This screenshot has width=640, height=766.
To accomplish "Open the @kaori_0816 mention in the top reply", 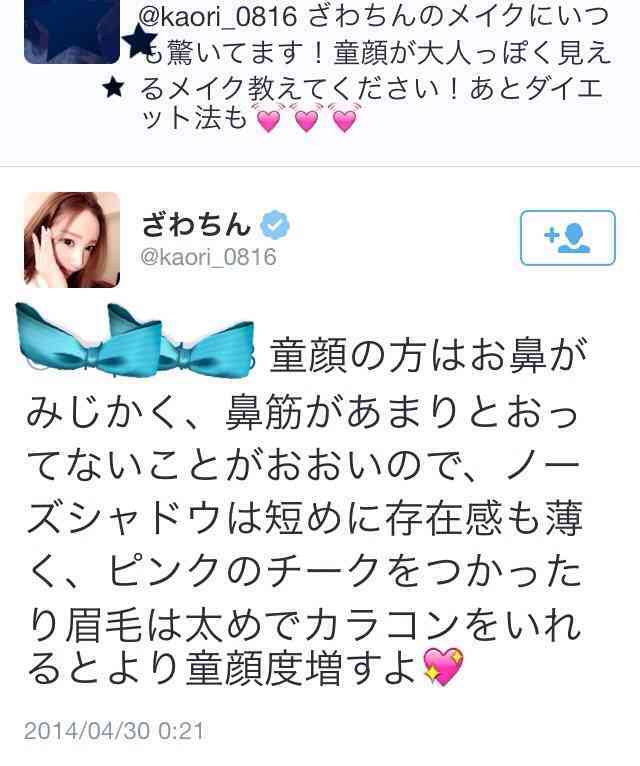I will pos(218,17).
